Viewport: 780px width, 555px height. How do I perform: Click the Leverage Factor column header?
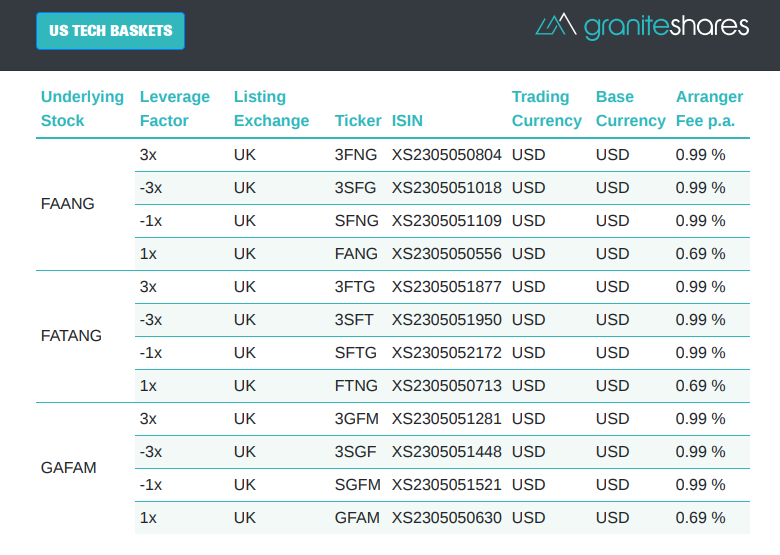coord(175,109)
